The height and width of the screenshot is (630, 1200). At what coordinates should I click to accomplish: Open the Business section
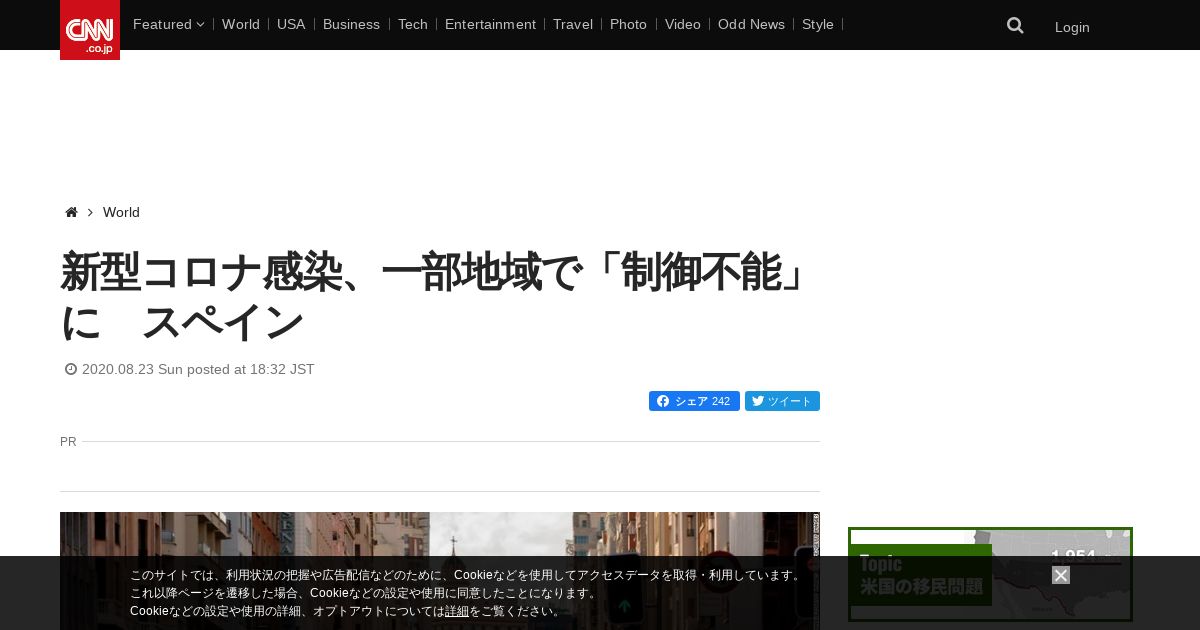point(351,24)
